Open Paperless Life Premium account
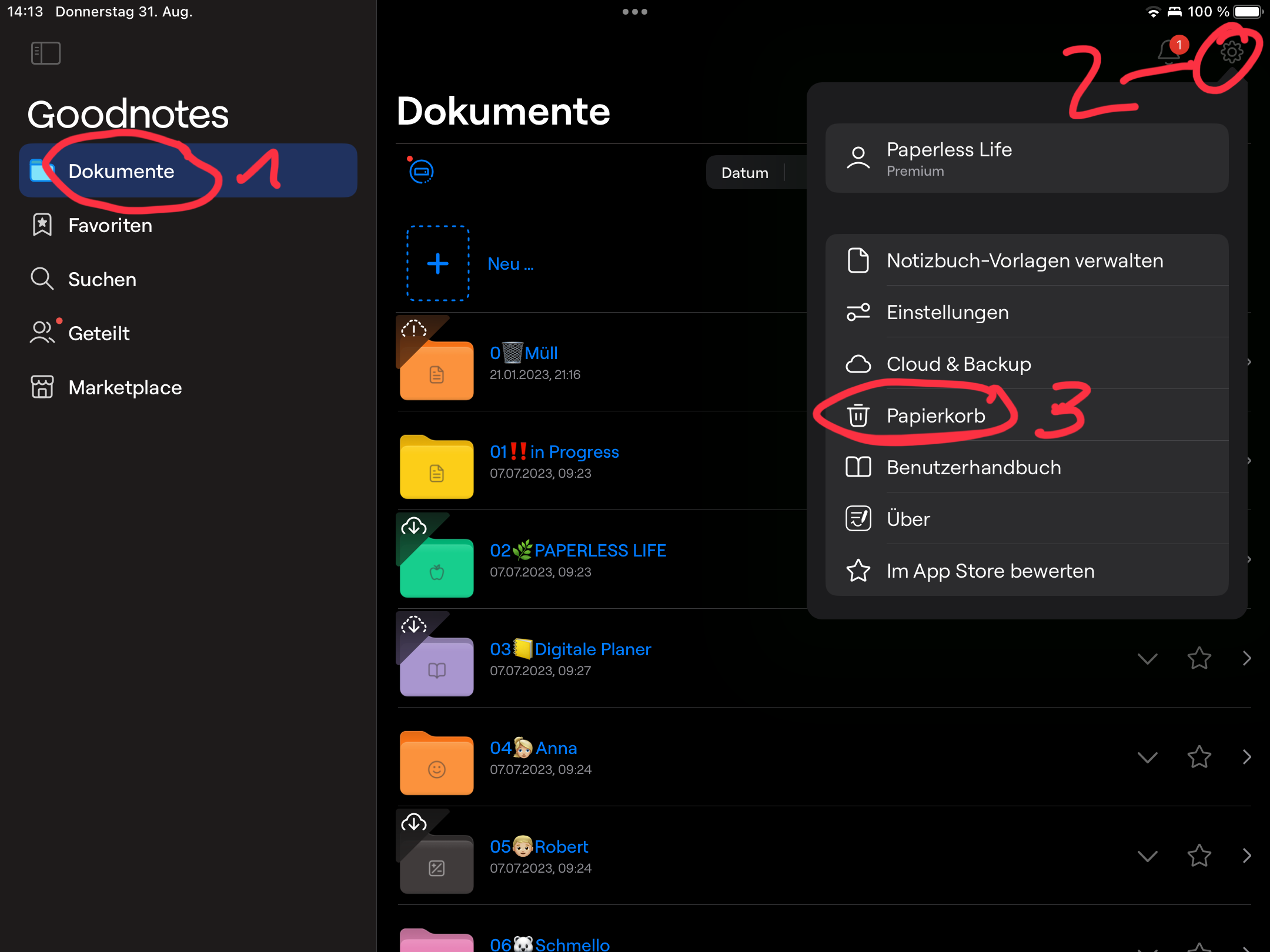Screen dimensions: 1270x952 pos(1027,158)
